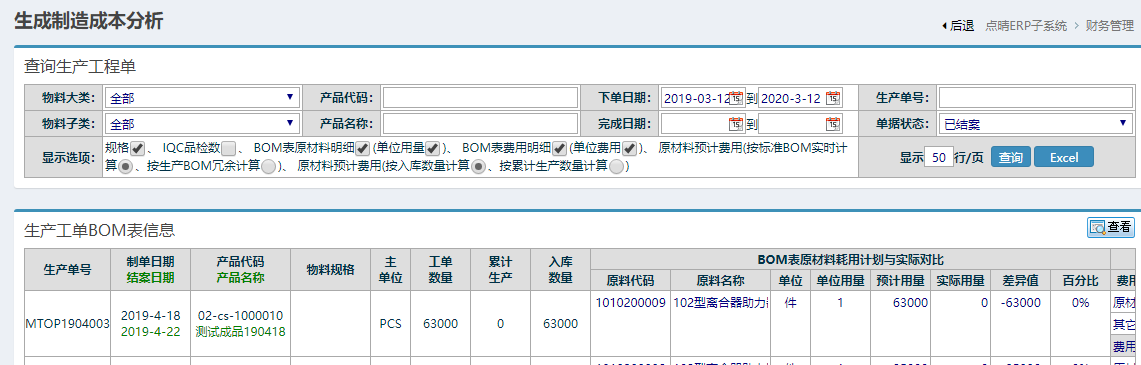1141x365 pixels.
Task: Select 按累计生产数量计算 radio option
Action: [616, 167]
